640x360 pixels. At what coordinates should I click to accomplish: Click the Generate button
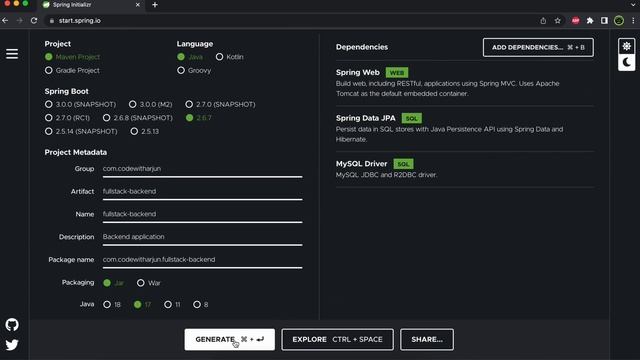[229, 340]
